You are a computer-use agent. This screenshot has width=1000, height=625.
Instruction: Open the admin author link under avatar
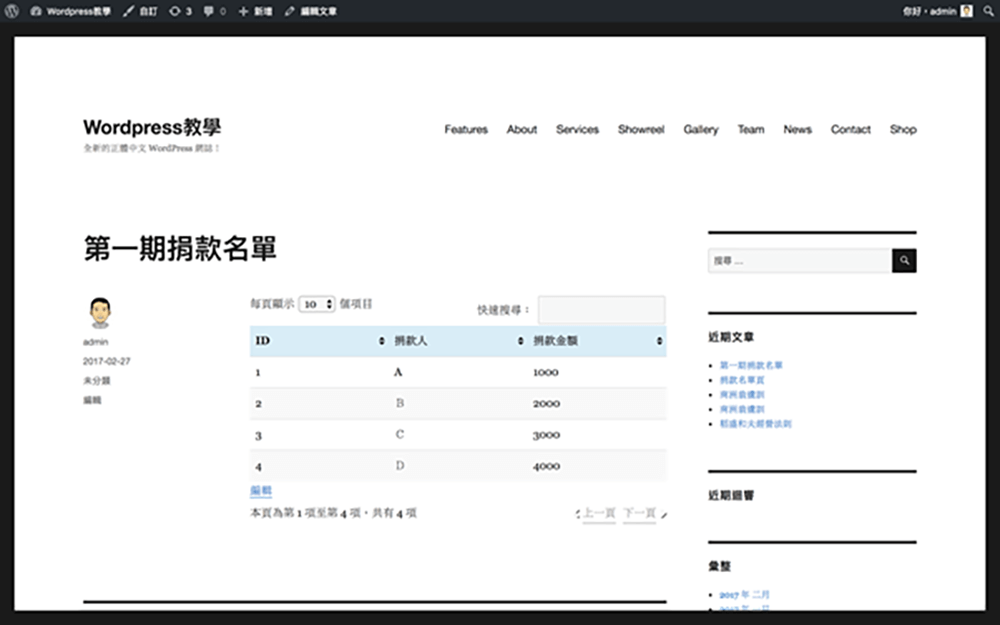[96, 342]
